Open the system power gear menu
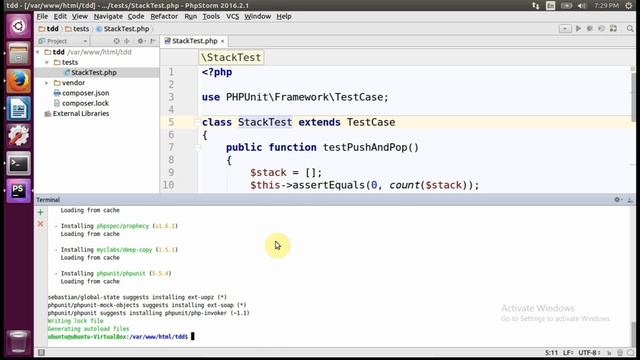This screenshot has height=360, width=640. tap(629, 6)
